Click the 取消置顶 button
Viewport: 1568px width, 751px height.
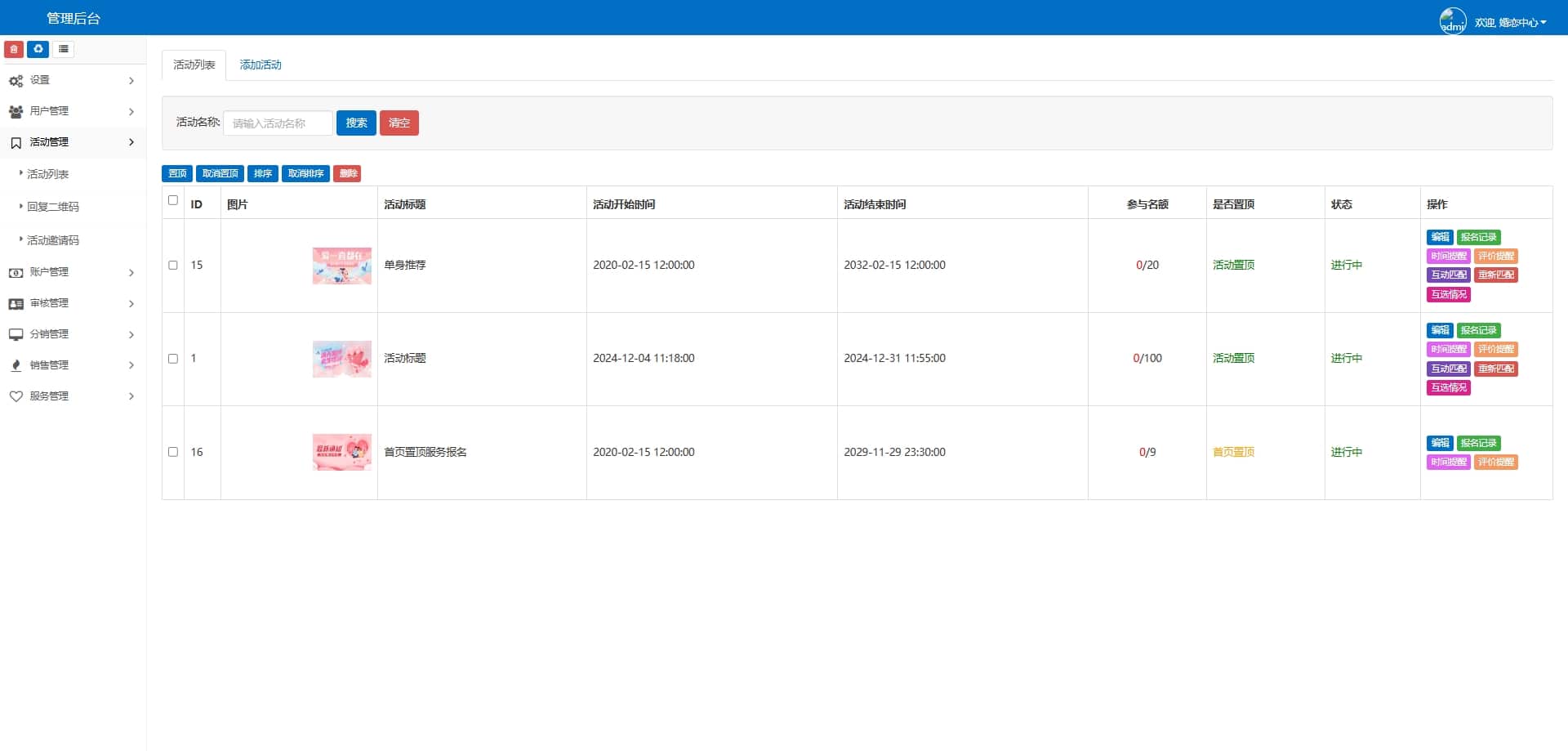pos(220,173)
